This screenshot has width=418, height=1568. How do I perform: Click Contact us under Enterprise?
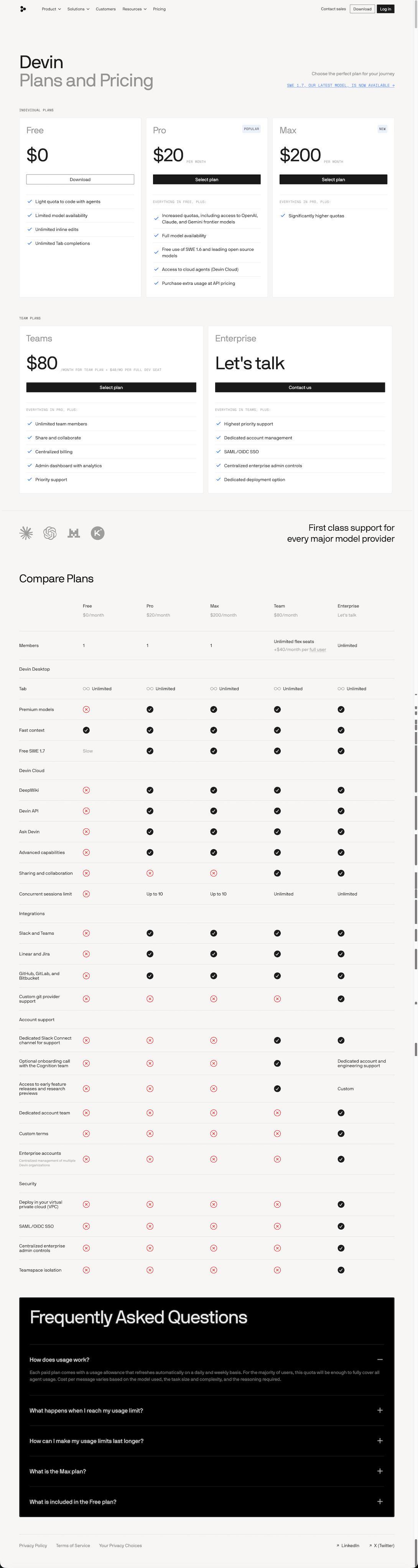click(x=300, y=388)
